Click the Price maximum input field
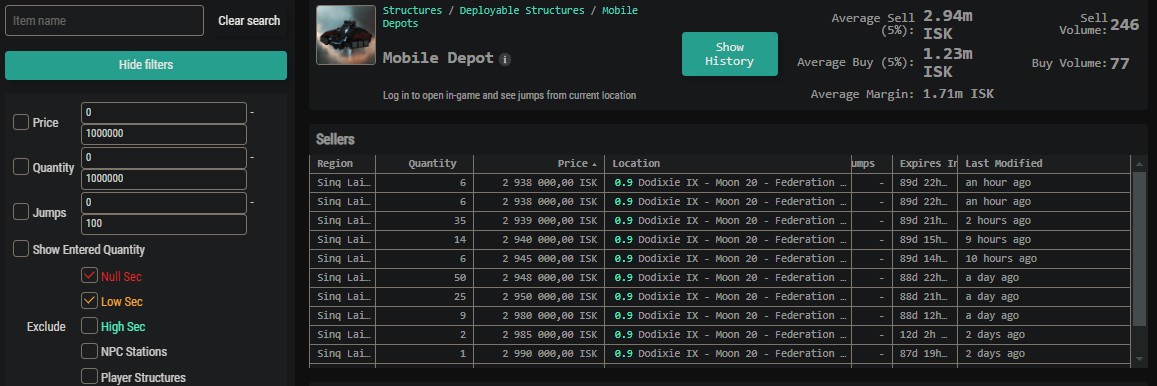 [x=164, y=134]
